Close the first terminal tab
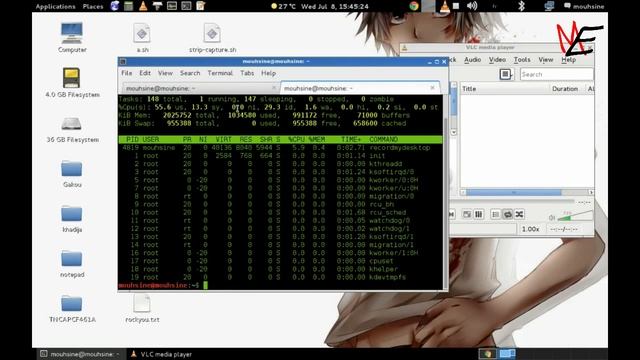Viewport: 640px width, 360px height. click(274, 88)
